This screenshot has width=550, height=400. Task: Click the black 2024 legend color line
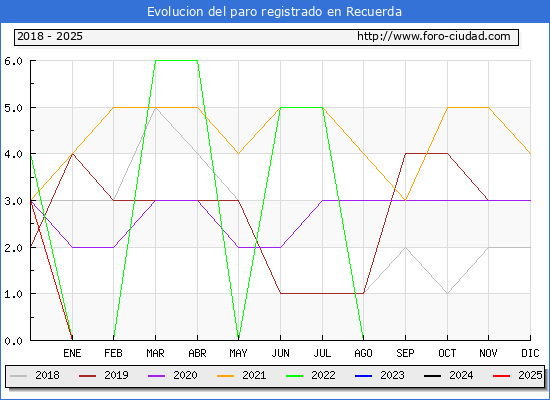(x=432, y=376)
